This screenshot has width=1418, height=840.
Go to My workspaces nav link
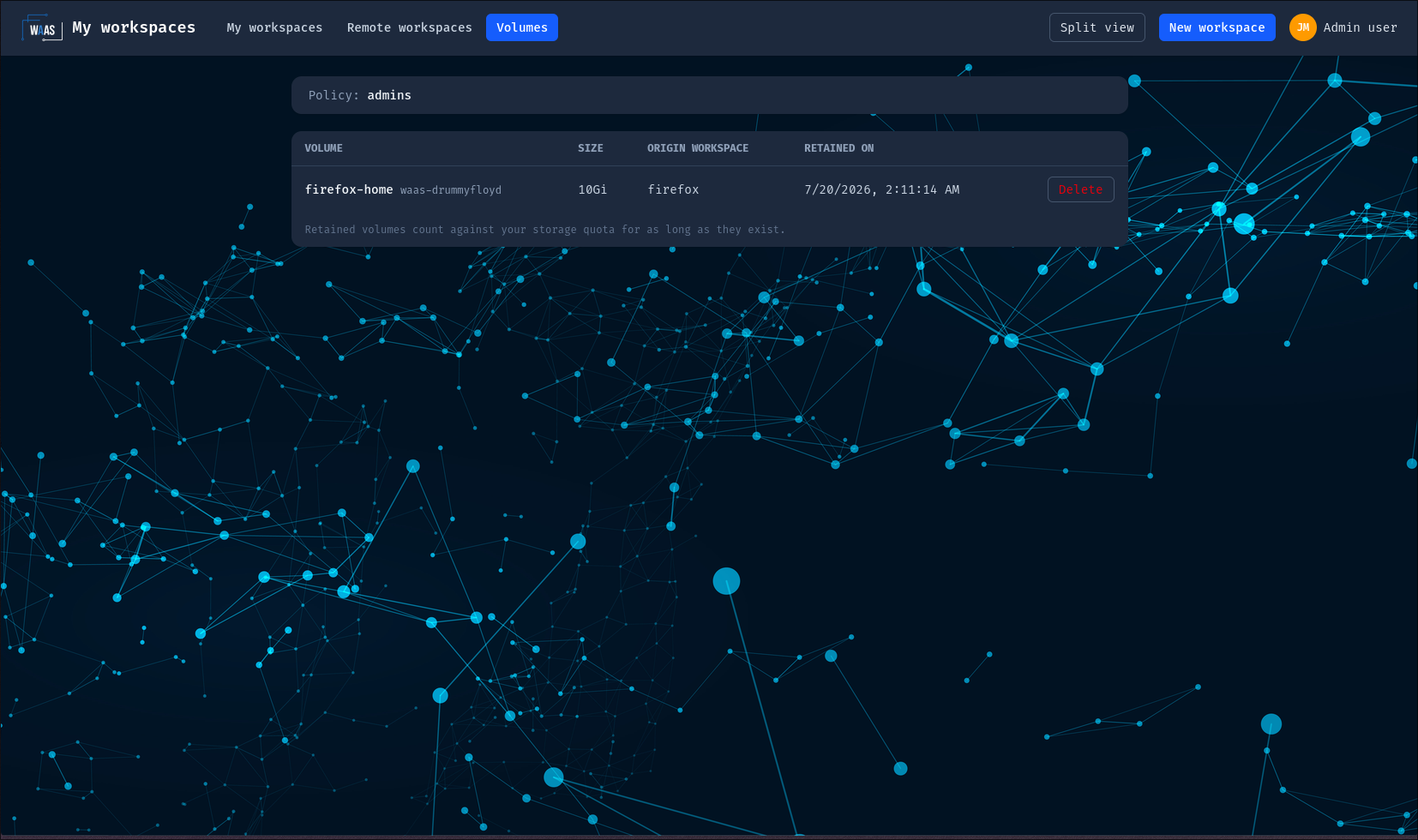[x=274, y=27]
